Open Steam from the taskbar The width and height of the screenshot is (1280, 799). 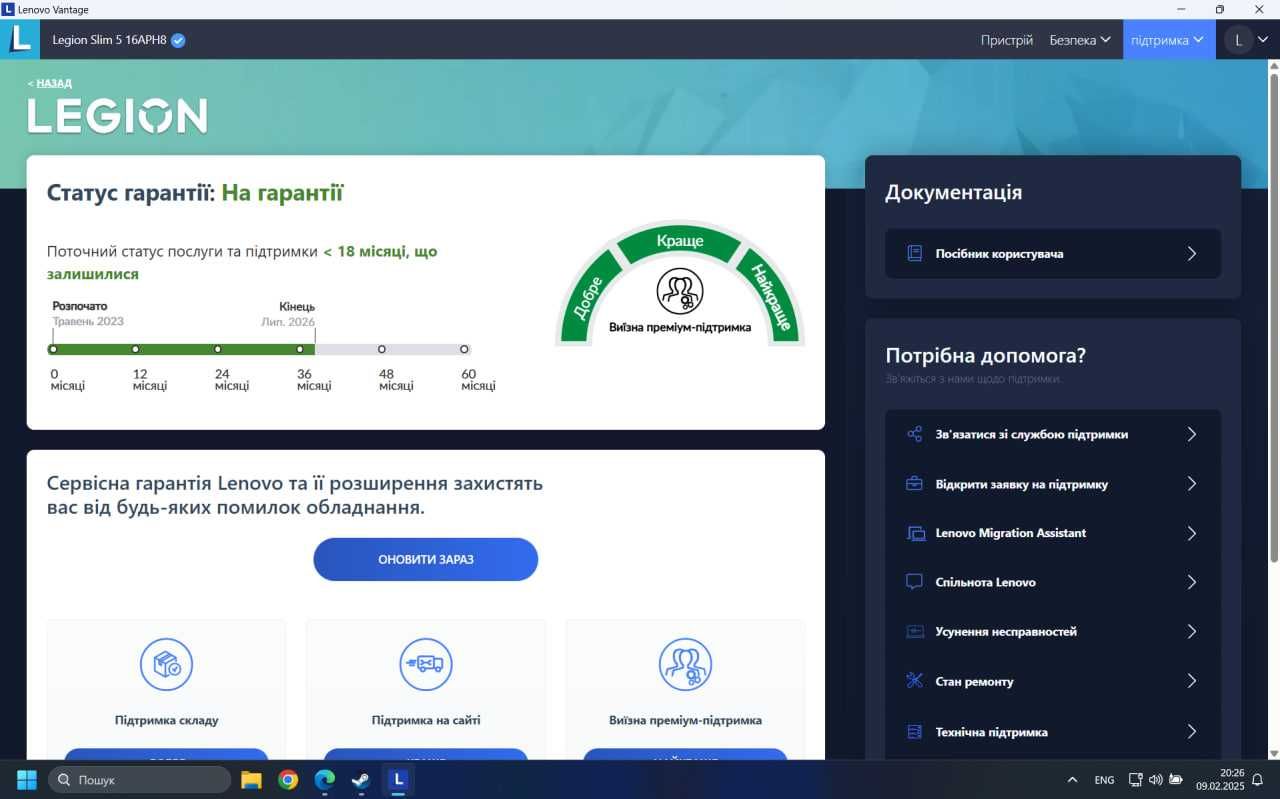tap(361, 779)
